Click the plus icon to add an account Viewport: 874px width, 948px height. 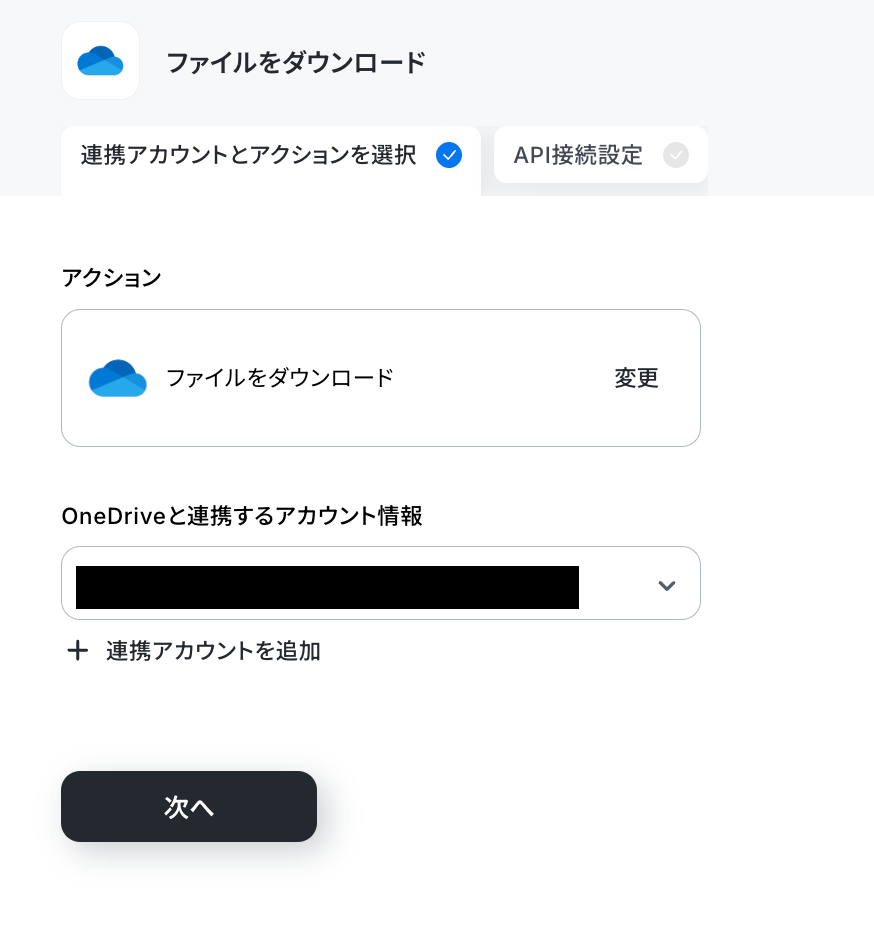tap(77, 651)
